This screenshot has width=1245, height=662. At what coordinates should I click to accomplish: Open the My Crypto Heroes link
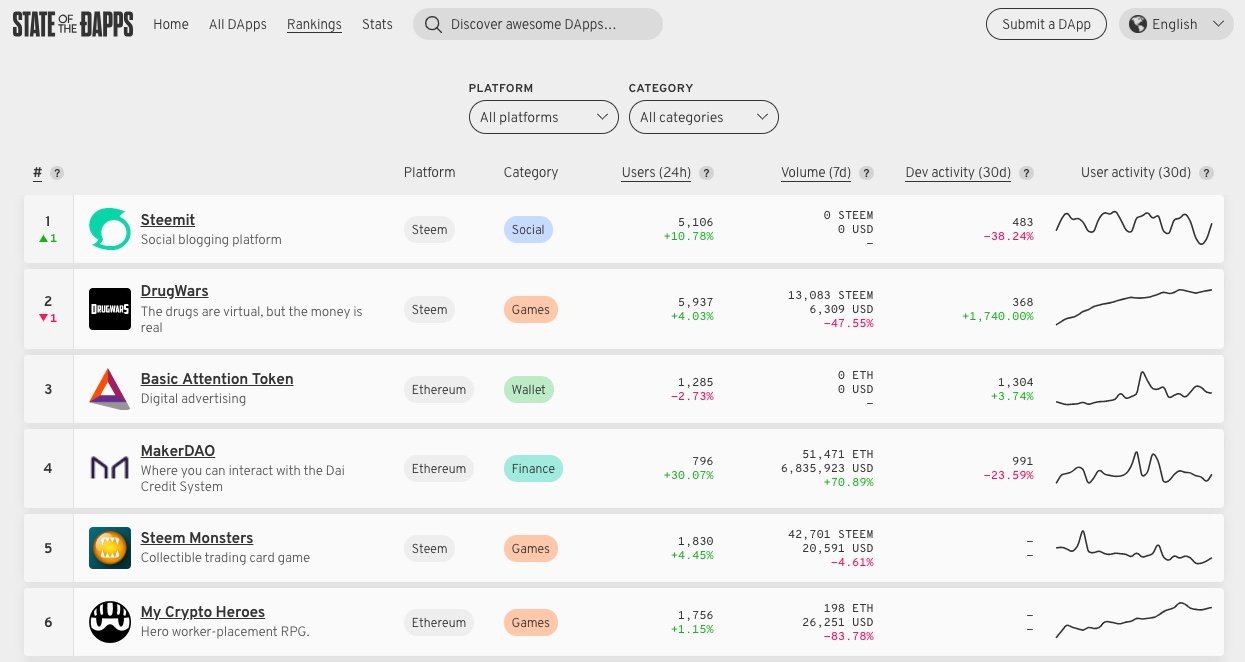(x=203, y=612)
